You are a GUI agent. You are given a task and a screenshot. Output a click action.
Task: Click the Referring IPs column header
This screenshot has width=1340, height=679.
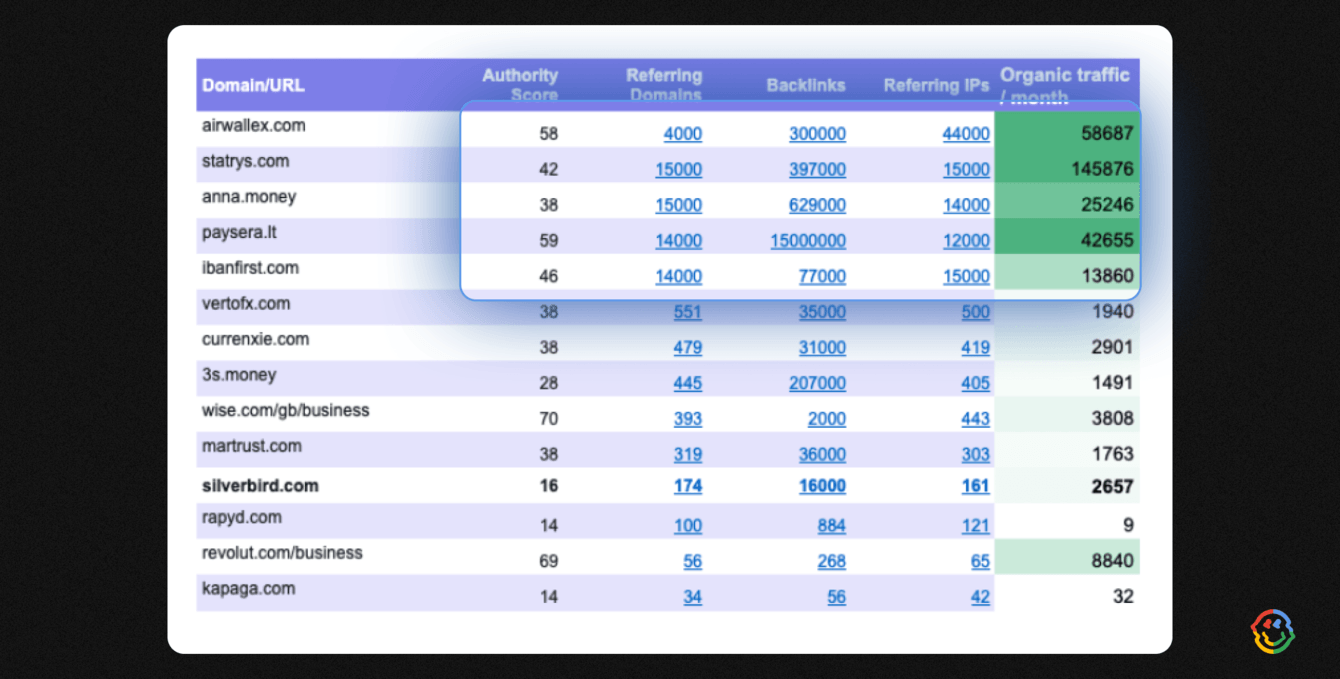936,86
